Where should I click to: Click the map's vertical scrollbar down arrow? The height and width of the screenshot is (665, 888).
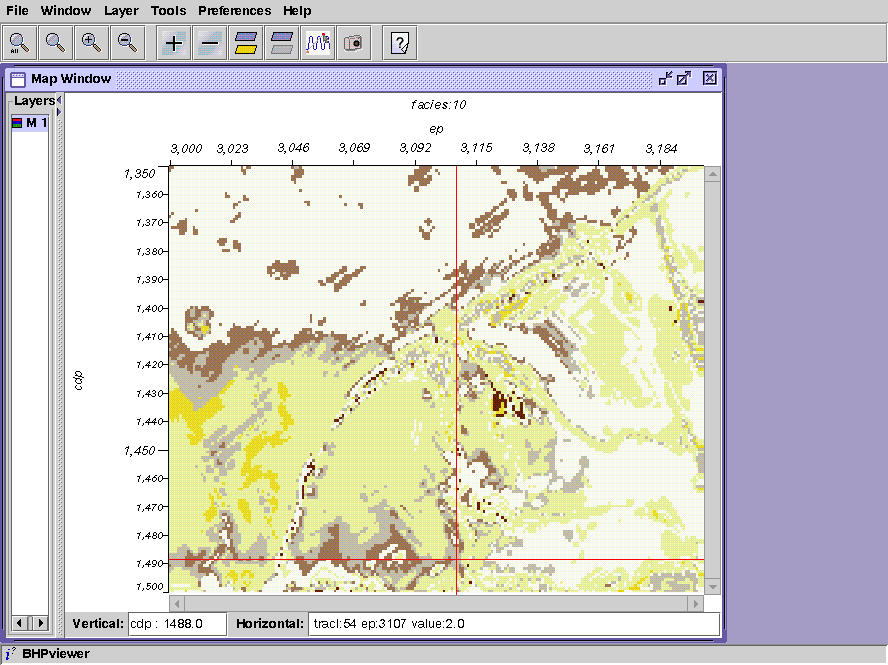click(712, 587)
